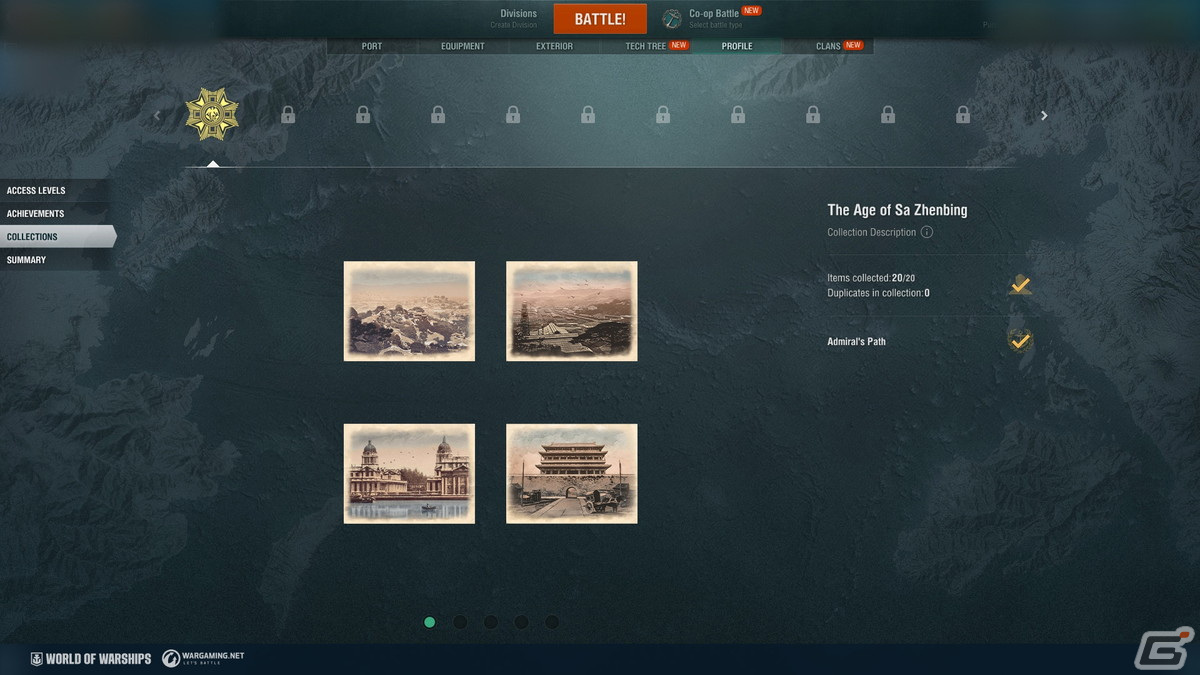The height and width of the screenshot is (675, 1200).
Task: Select the first page indicator dot
Action: pyautogui.click(x=430, y=622)
